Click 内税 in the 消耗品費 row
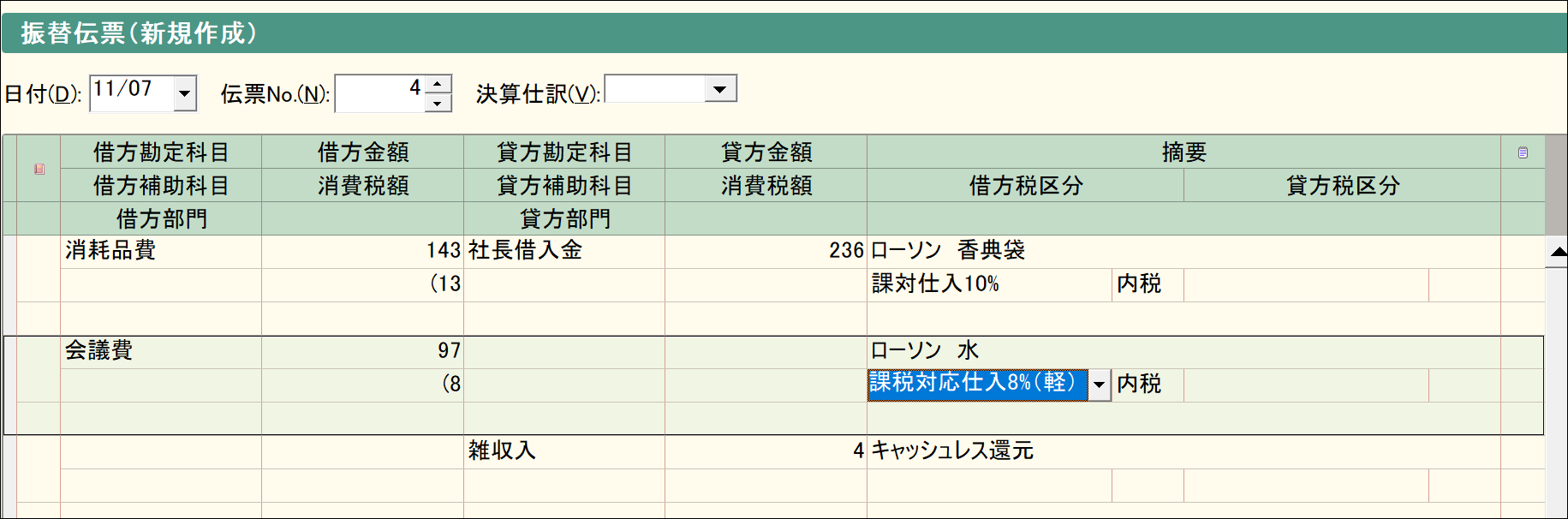Screen dimensions: 1568x519 (x=1148, y=284)
